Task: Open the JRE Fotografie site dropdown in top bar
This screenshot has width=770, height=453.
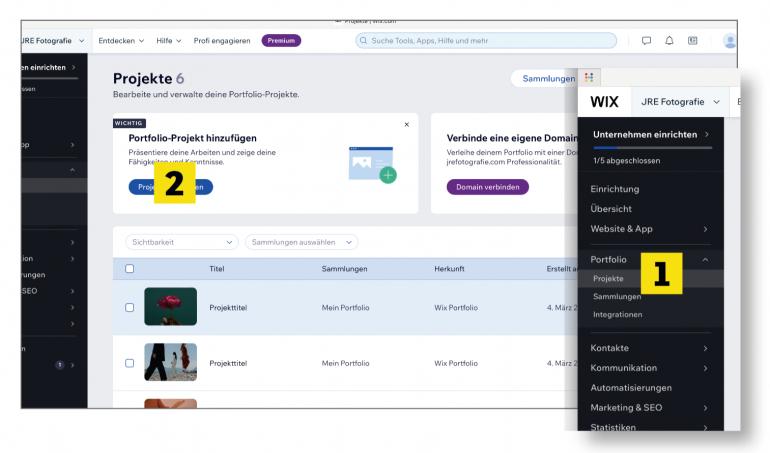Action: click(53, 41)
